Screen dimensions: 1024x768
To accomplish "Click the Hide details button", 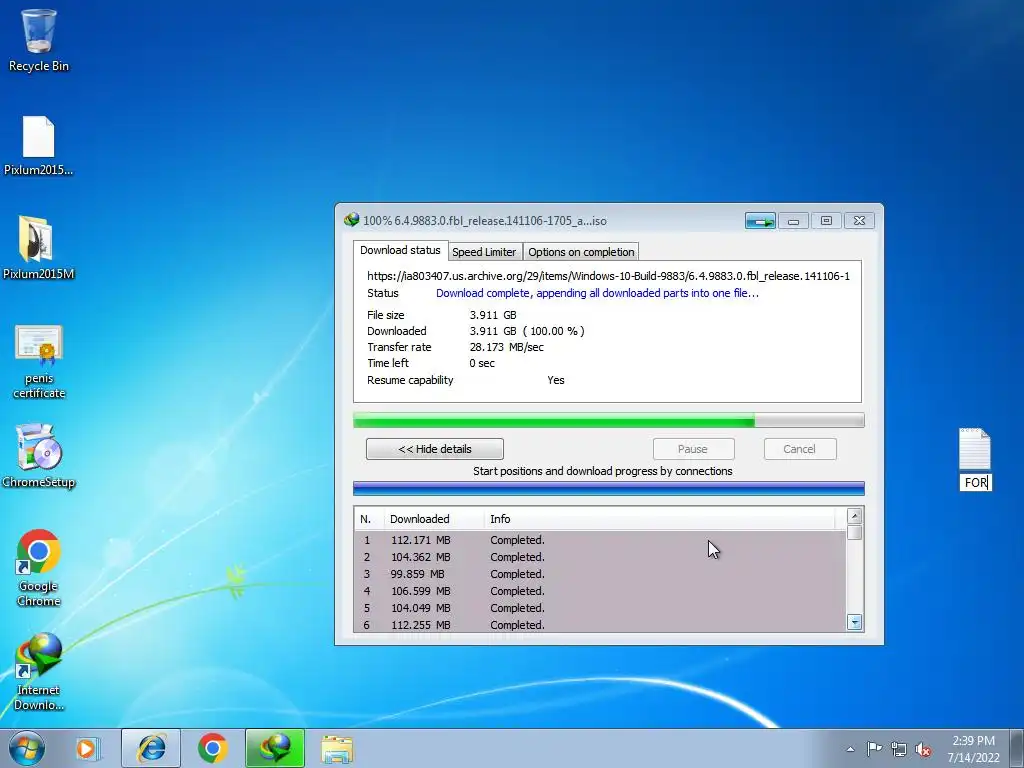I will 435,449.
